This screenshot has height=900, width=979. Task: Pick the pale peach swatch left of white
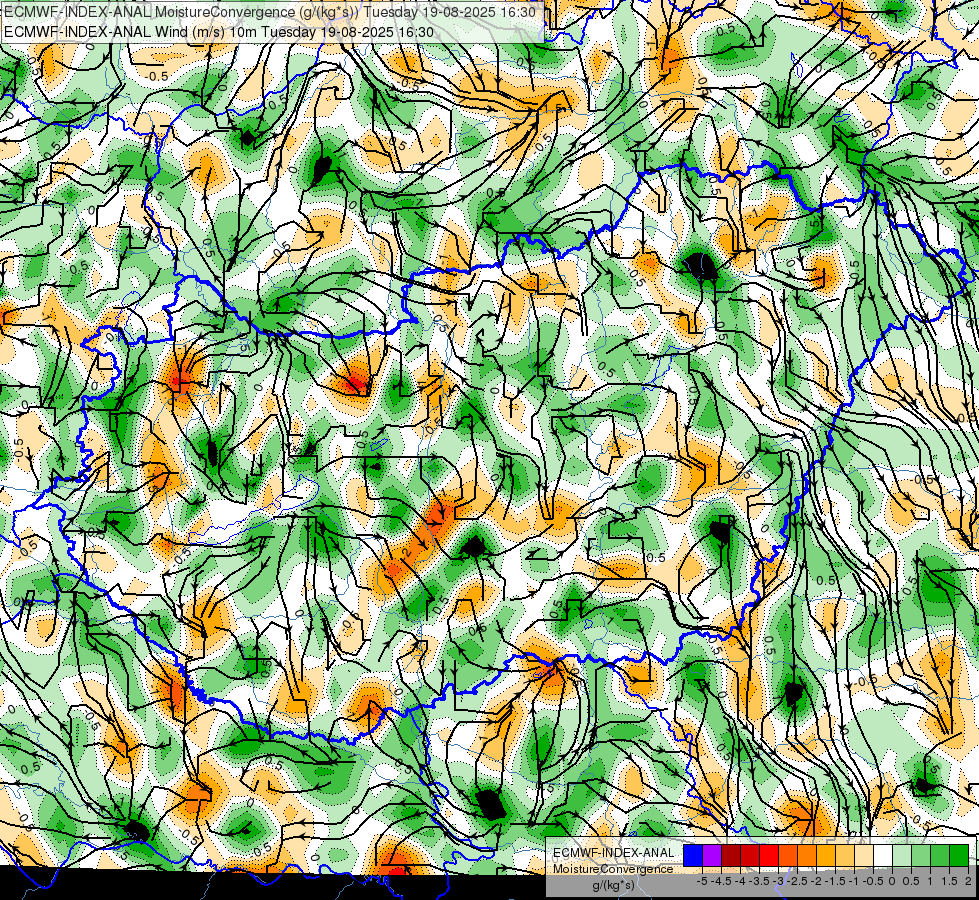[863, 856]
